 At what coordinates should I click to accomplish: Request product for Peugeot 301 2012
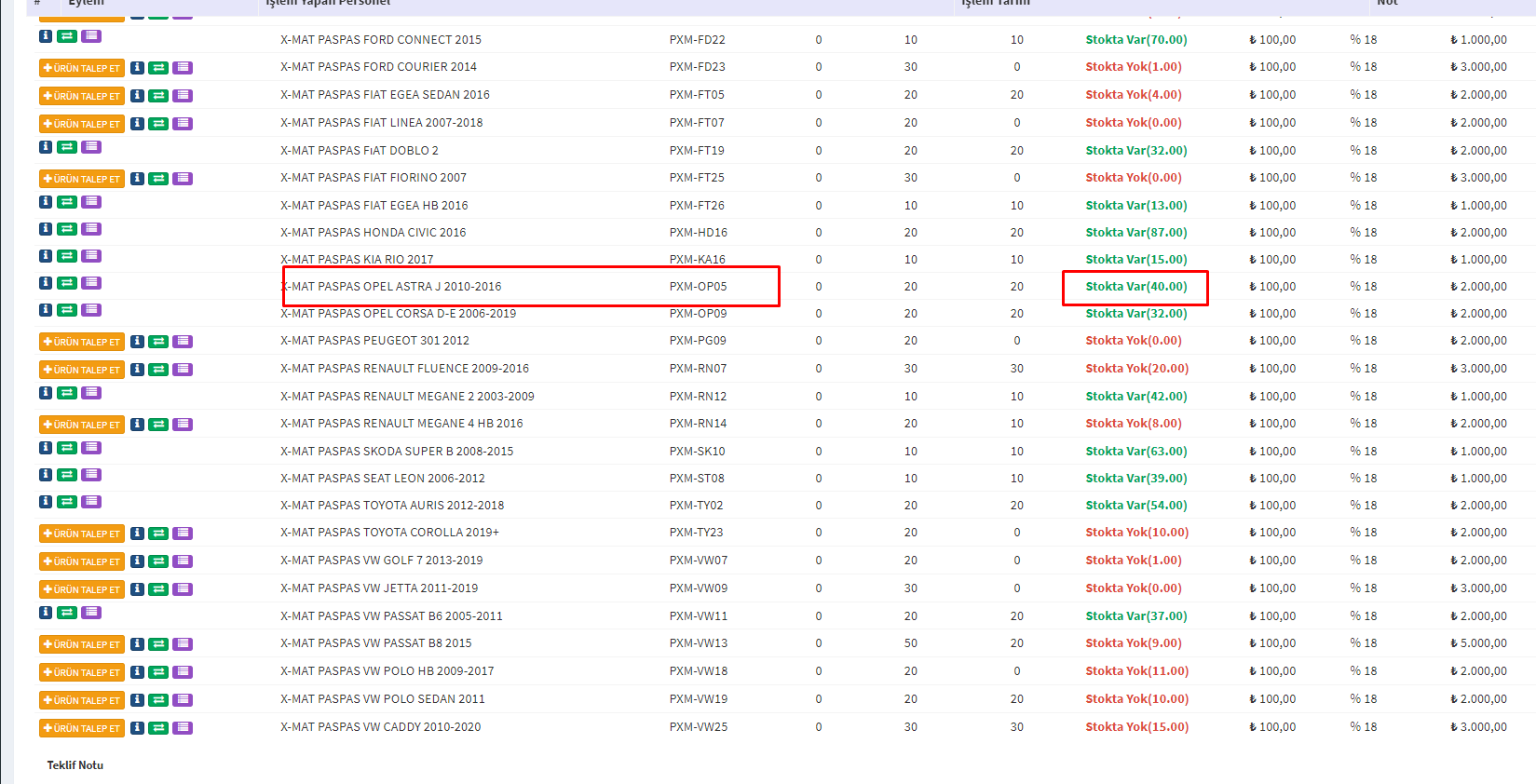click(82, 342)
